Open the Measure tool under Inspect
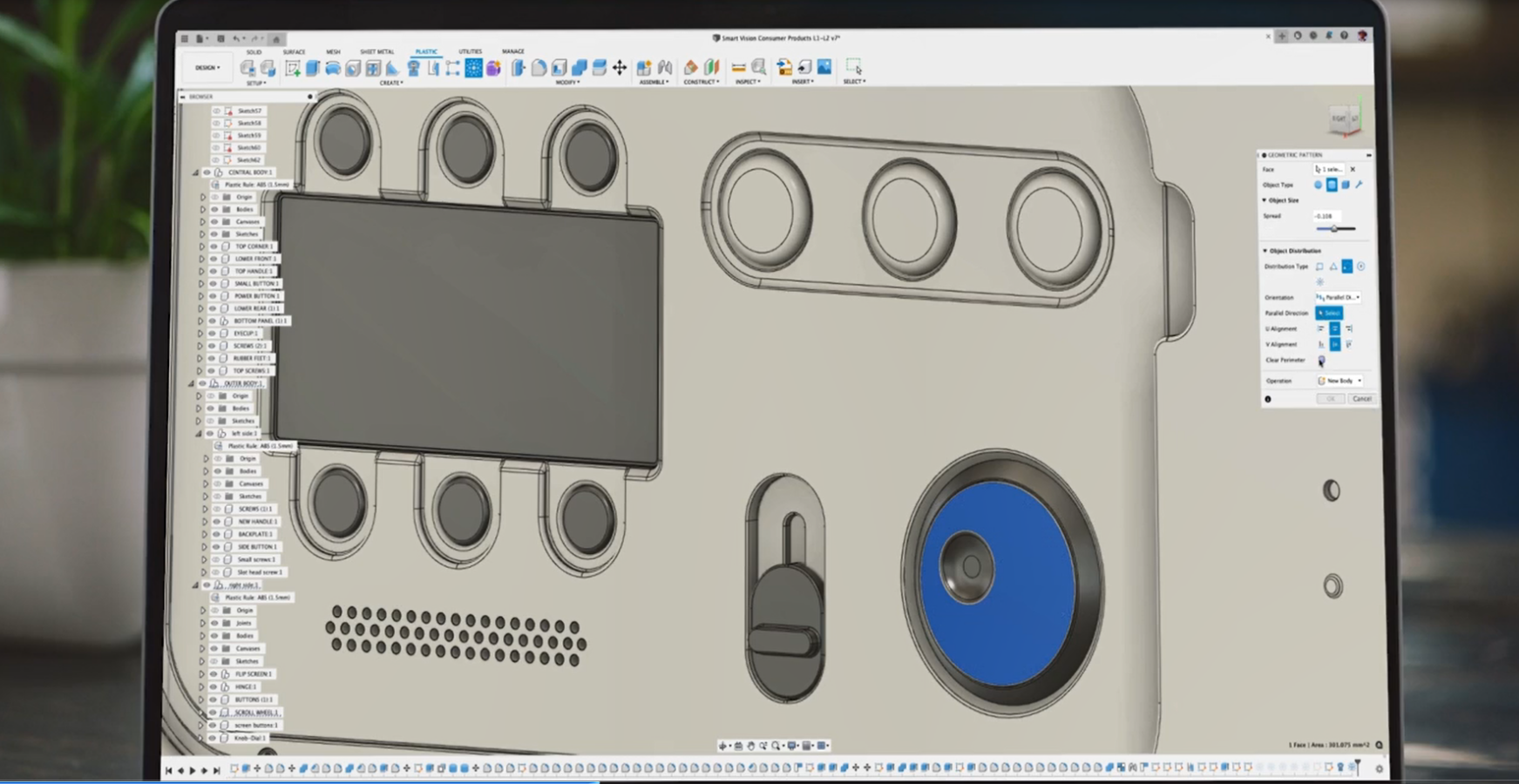The width and height of the screenshot is (1519, 784). 739,66
